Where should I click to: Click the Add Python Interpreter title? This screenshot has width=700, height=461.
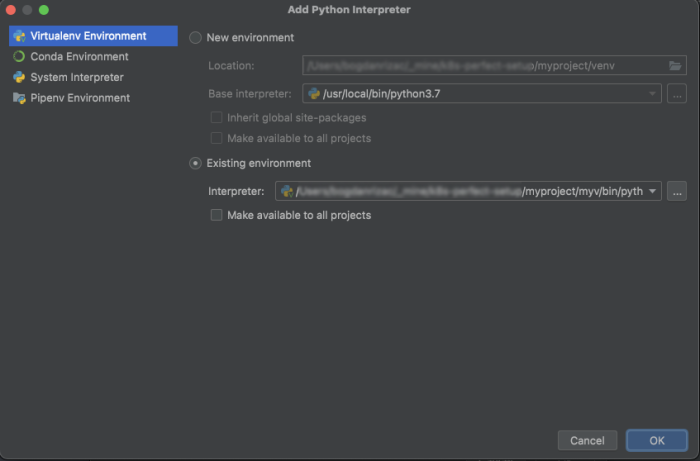(349, 9)
